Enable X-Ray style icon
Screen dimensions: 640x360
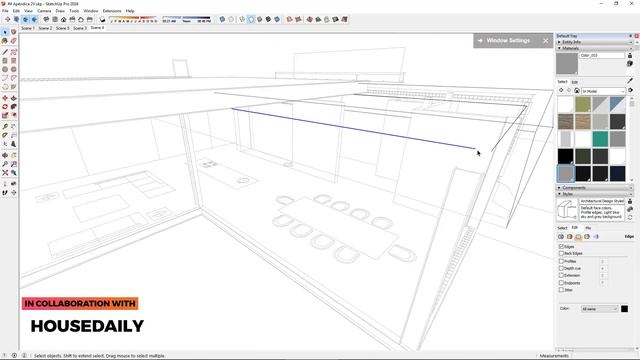coord(222,19)
